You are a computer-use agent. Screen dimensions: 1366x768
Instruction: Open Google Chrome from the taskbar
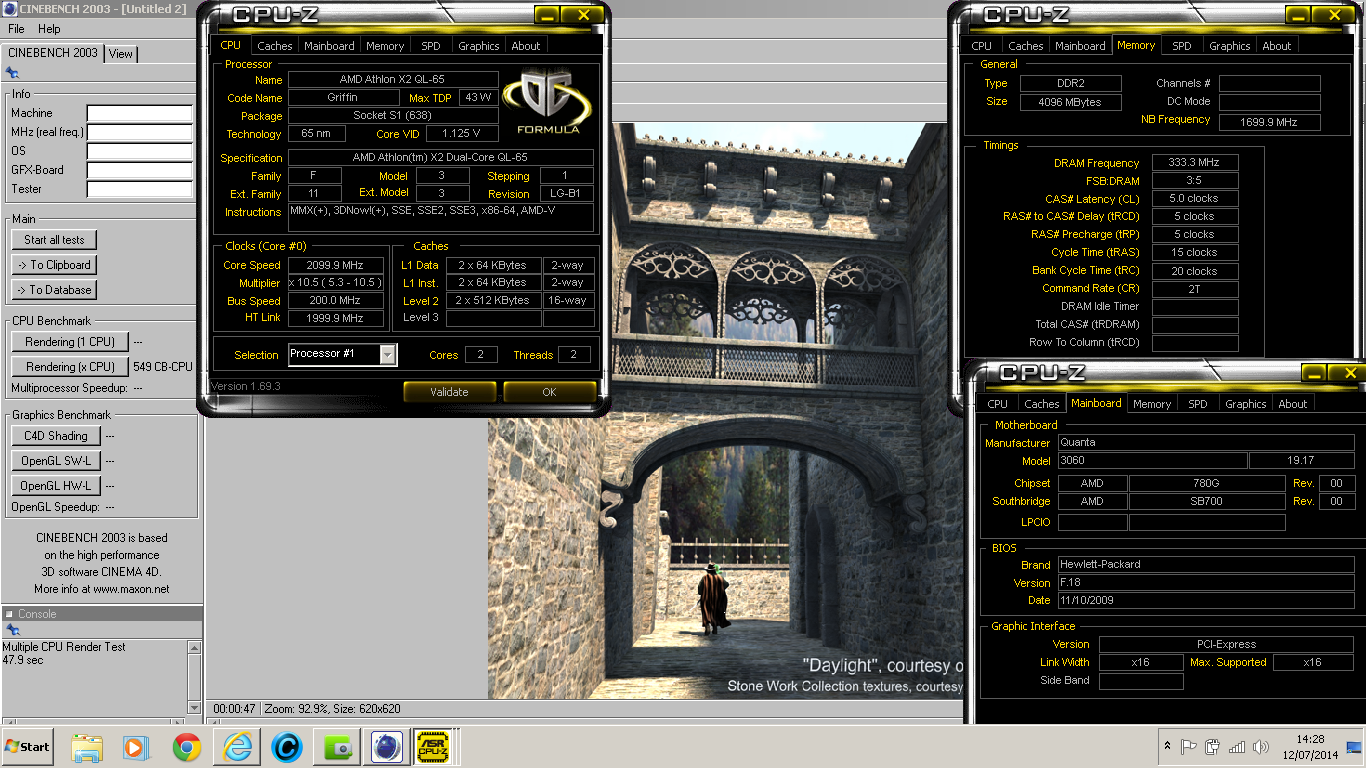pyautogui.click(x=187, y=747)
